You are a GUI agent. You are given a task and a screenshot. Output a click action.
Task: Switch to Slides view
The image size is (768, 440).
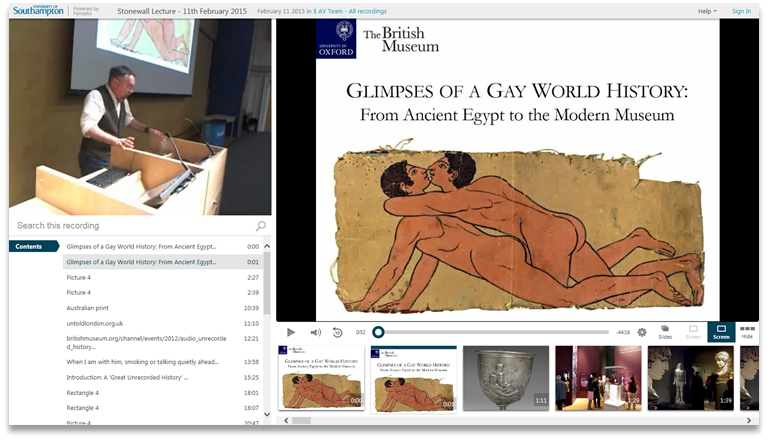click(665, 332)
